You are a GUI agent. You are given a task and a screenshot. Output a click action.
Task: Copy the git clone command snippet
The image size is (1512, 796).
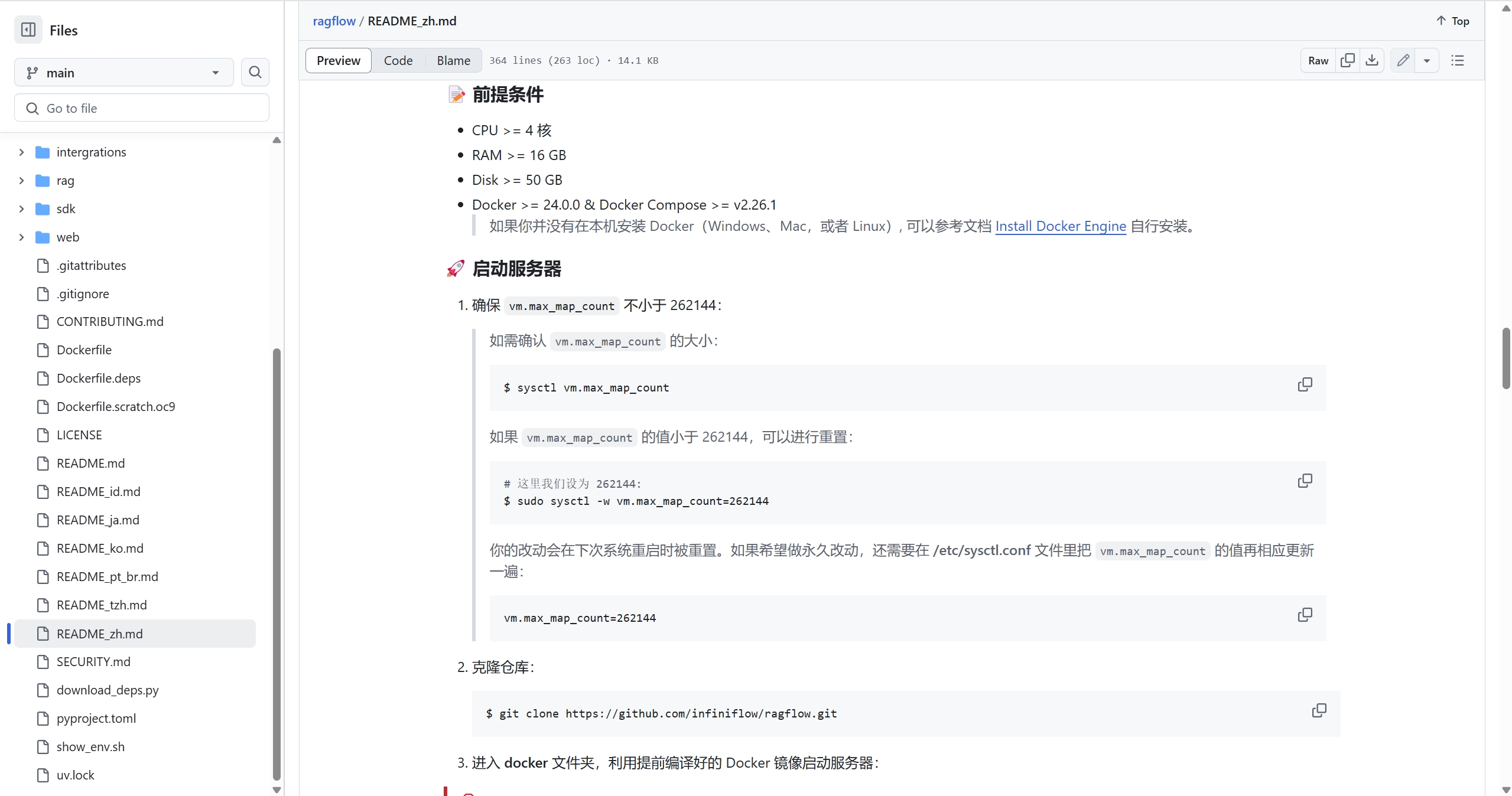1318,710
